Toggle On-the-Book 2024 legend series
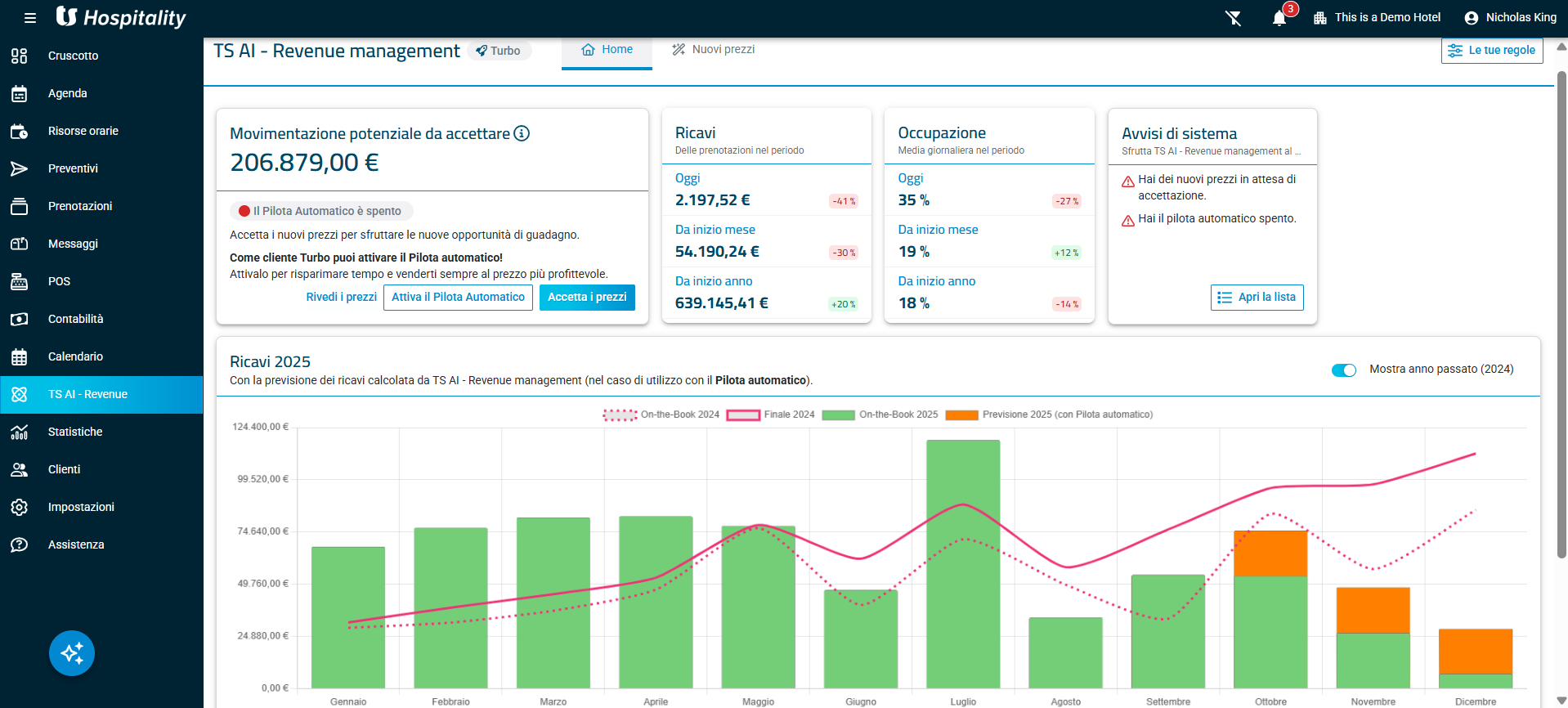The width and height of the screenshot is (1568, 708). click(x=661, y=414)
